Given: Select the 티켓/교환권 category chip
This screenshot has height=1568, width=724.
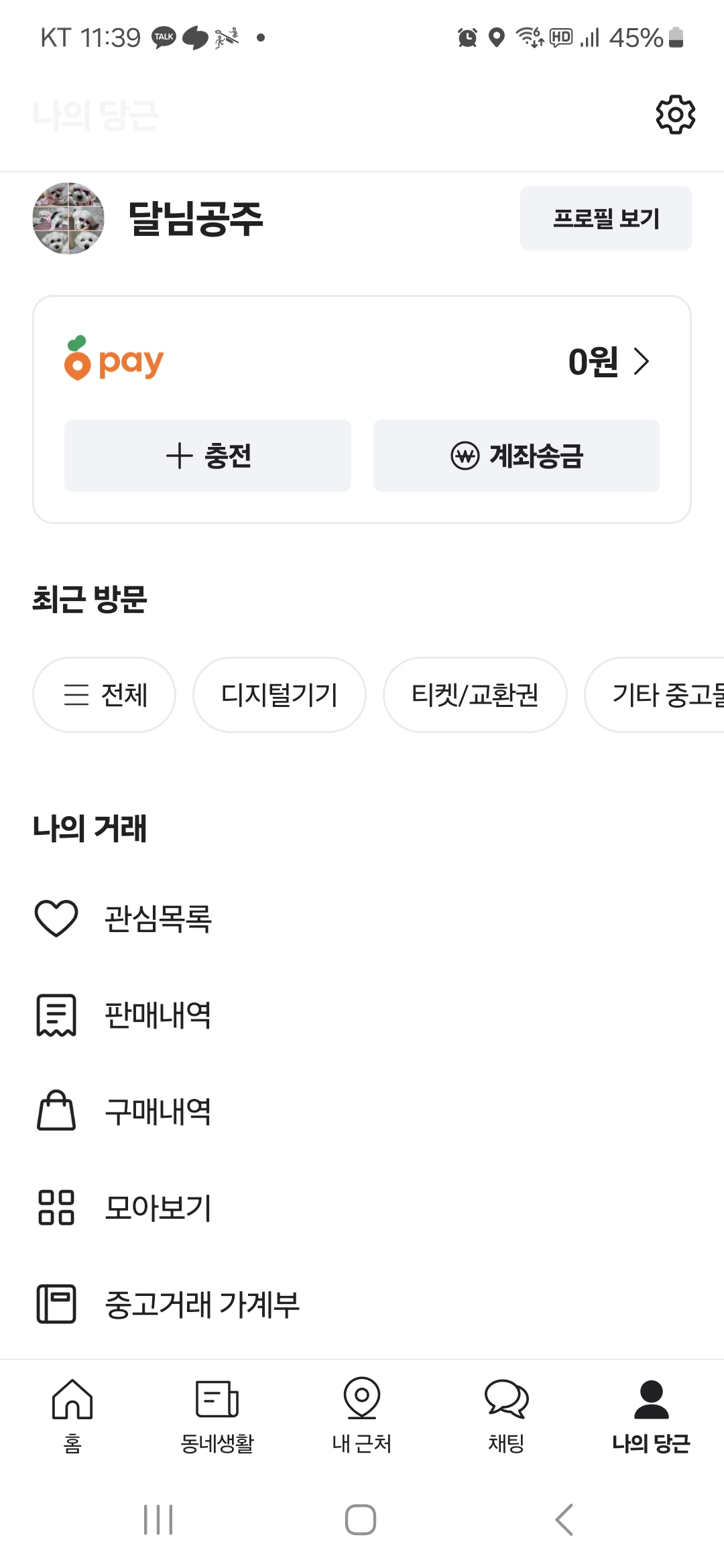Looking at the screenshot, I should tap(475, 695).
